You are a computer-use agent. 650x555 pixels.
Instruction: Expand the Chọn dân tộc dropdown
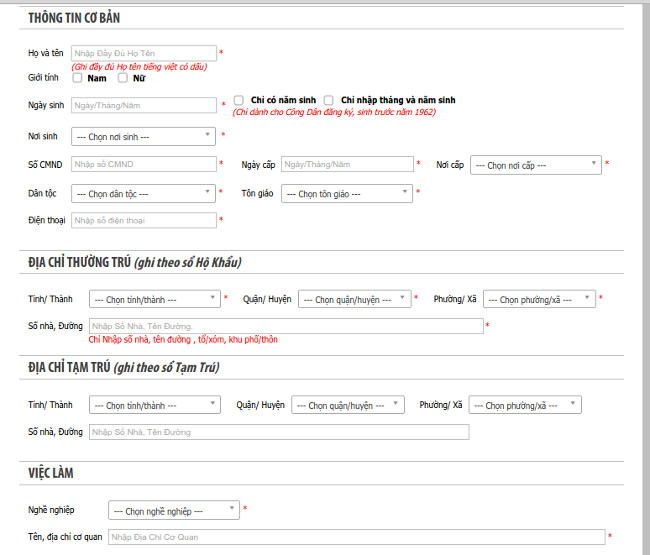(x=143, y=194)
